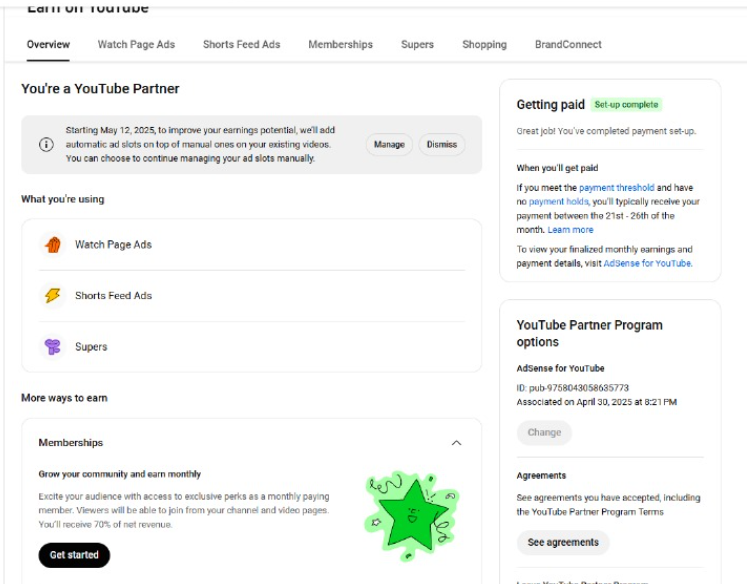Click the Memberships section heading

point(71,443)
